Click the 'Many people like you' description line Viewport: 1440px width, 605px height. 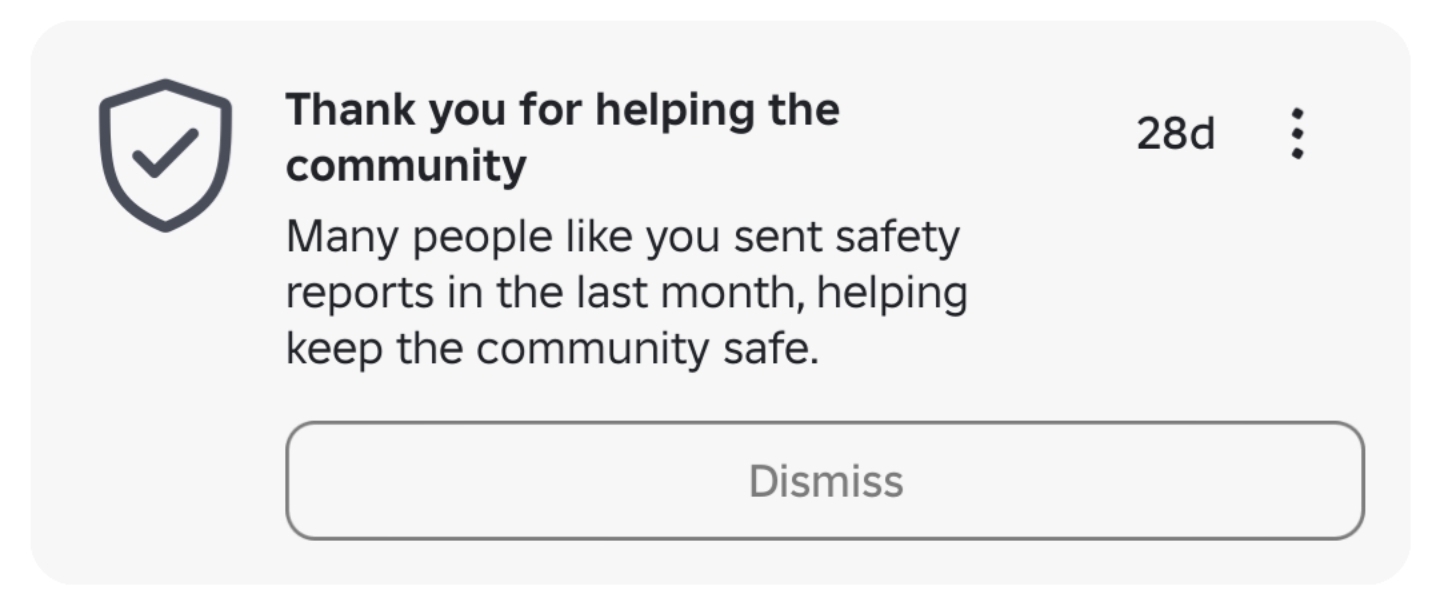622,238
